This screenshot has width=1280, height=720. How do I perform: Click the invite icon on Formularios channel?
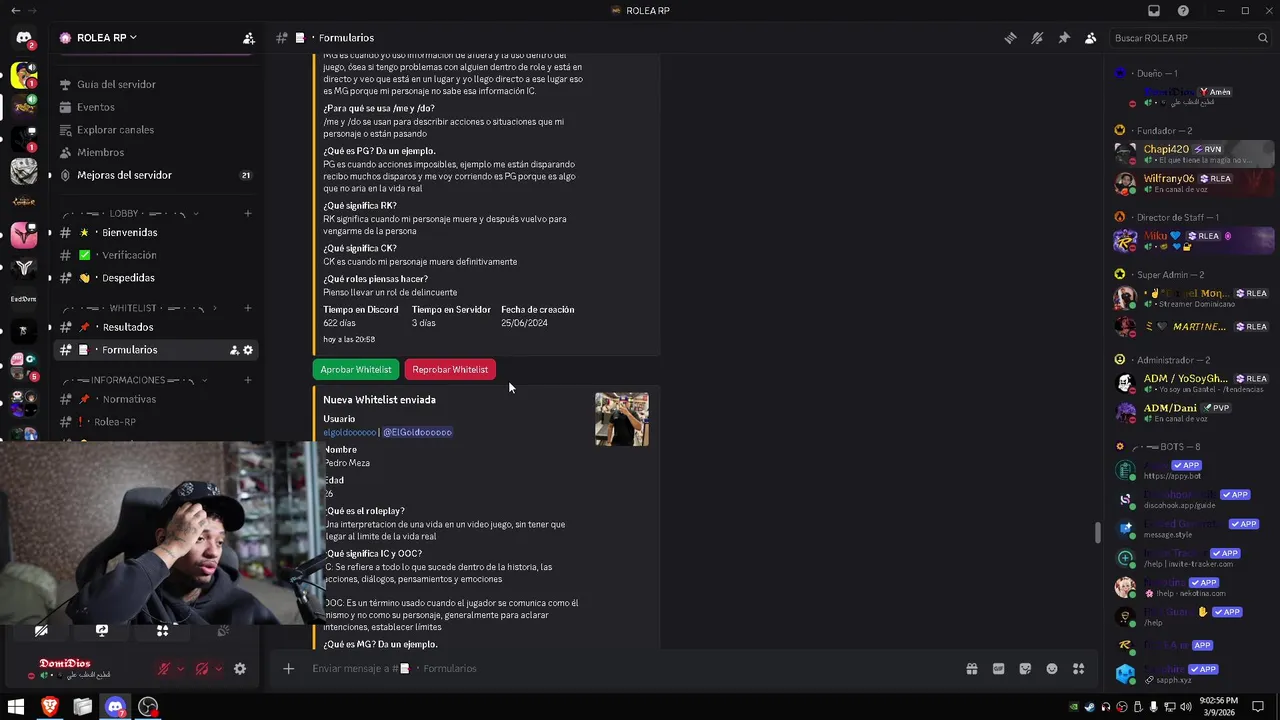point(234,350)
